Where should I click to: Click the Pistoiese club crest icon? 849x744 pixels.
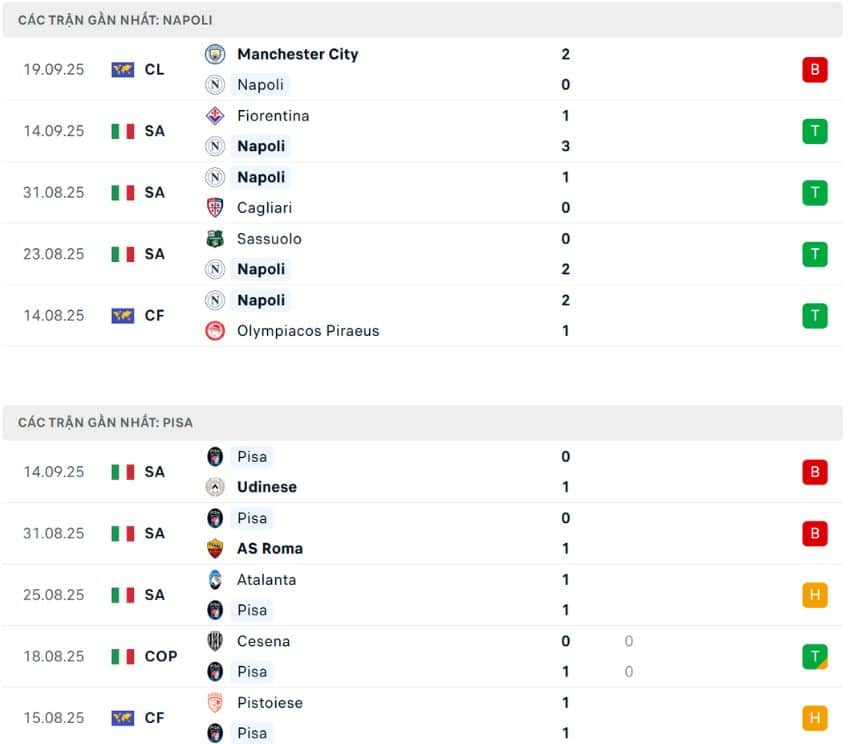pos(215,703)
